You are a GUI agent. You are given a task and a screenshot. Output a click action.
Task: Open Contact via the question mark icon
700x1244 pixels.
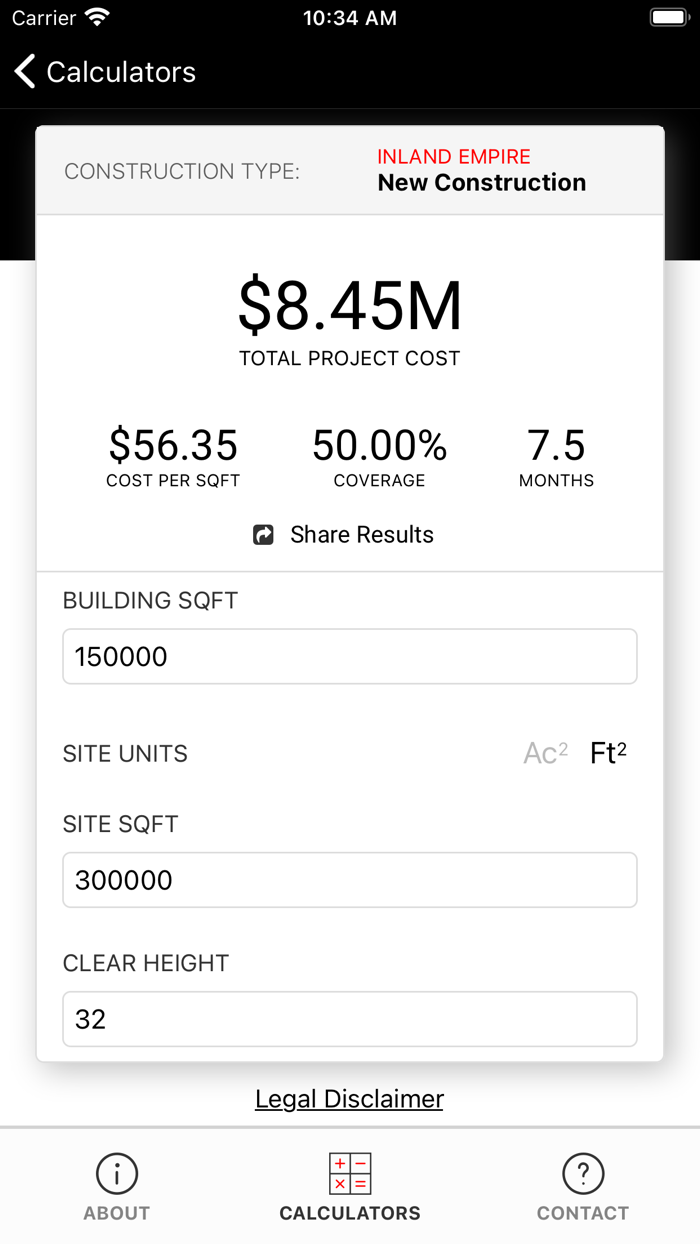point(583,1174)
